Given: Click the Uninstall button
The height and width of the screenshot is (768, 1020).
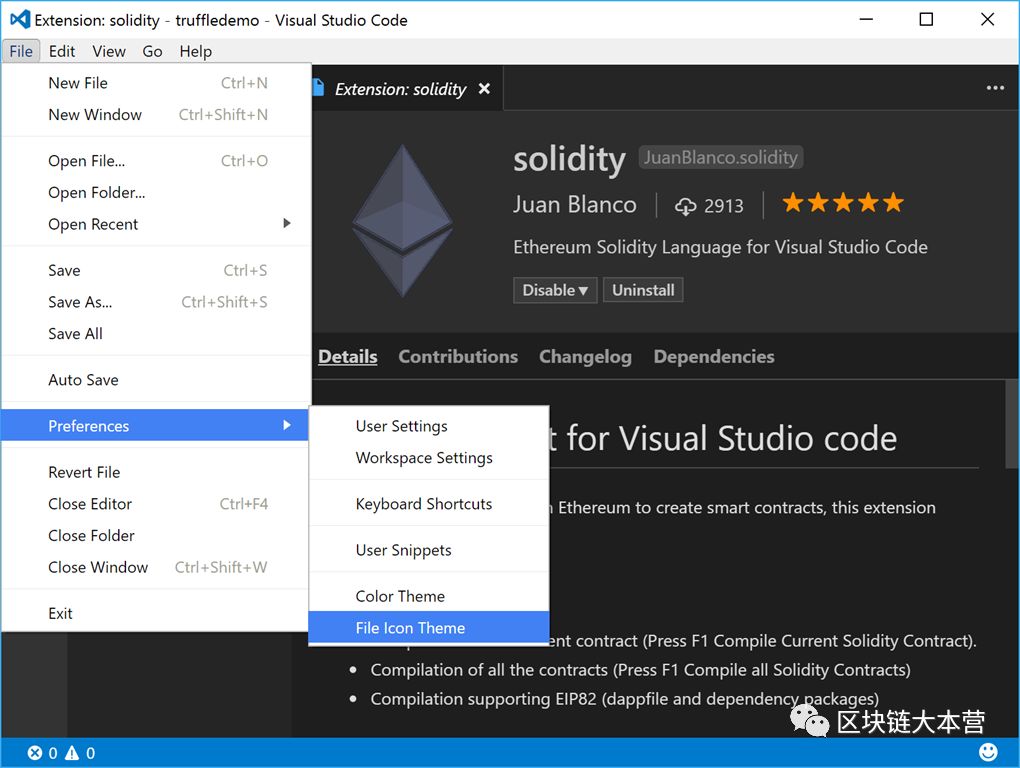Looking at the screenshot, I should tap(643, 290).
